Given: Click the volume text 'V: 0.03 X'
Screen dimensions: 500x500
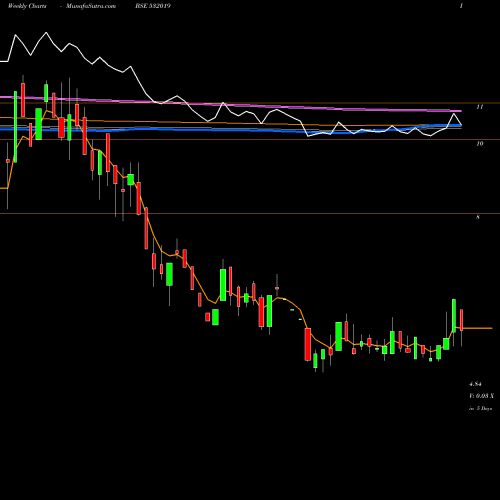Looking at the screenshot, I should pos(481,396).
